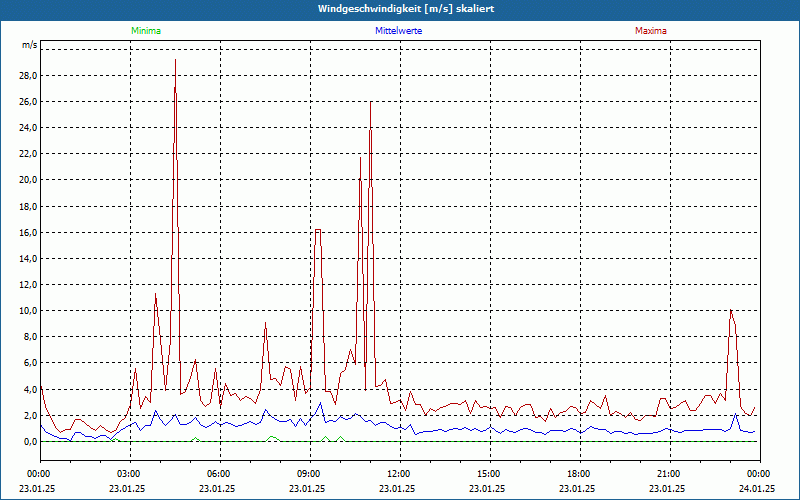This screenshot has height=500, width=800.
Task: Click the blue mean-value peak near 23:00
Action: 736,414
